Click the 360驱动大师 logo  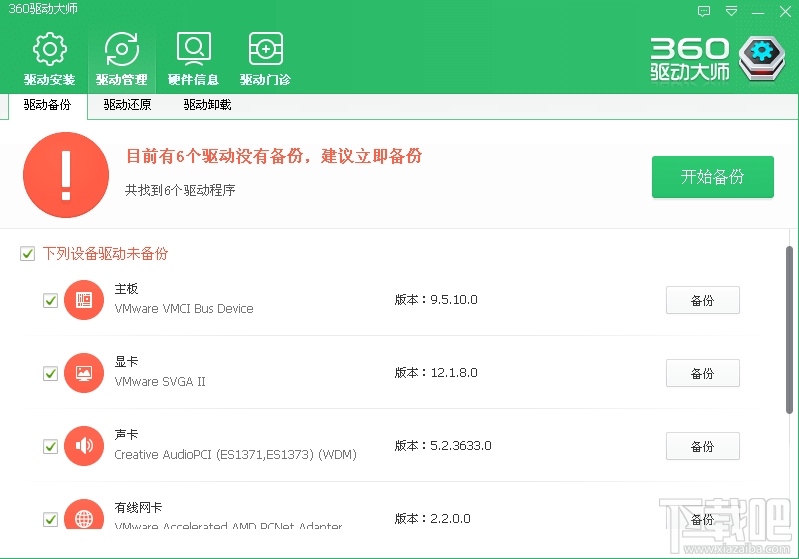pos(717,59)
